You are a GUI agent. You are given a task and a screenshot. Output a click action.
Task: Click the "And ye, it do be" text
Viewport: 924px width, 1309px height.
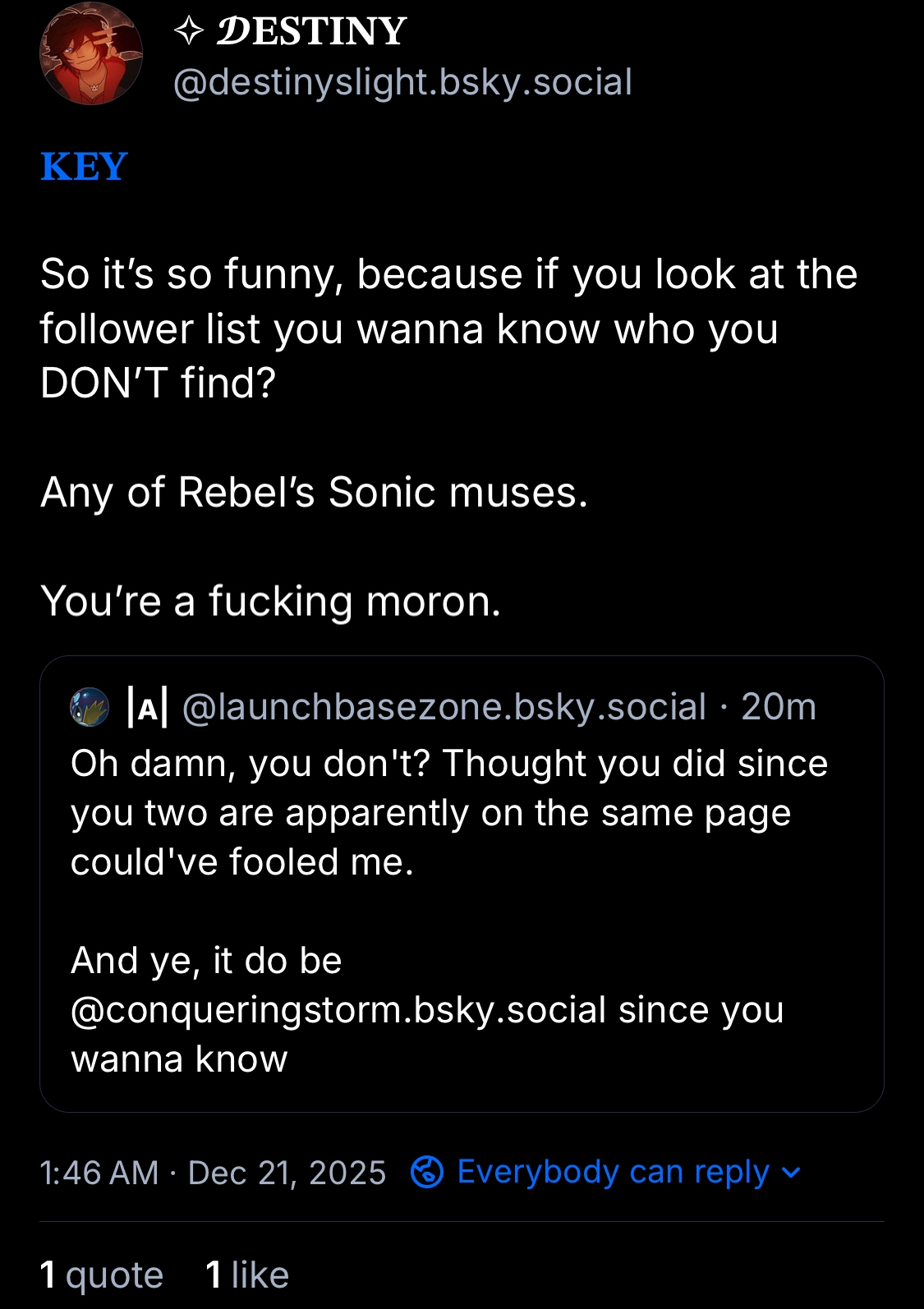point(206,961)
